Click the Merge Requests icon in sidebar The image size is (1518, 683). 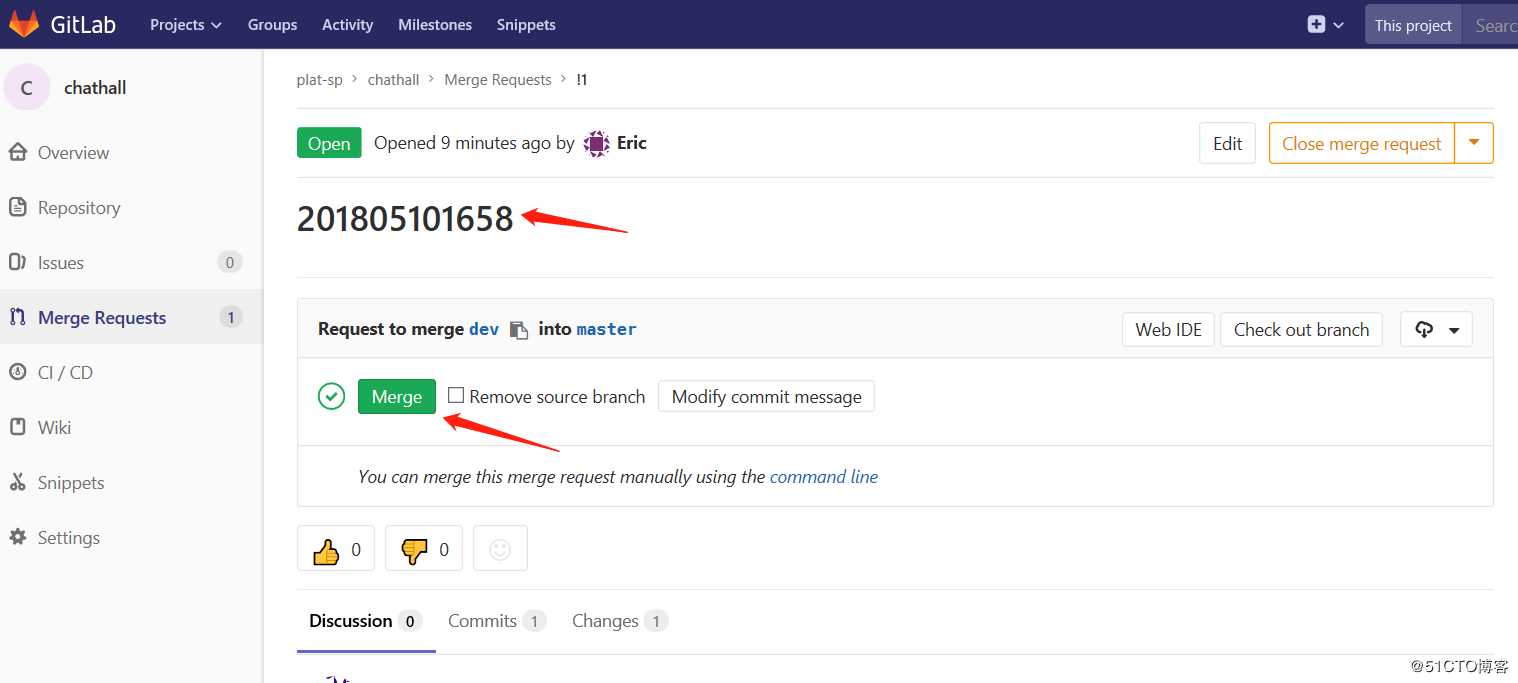click(x=18, y=317)
